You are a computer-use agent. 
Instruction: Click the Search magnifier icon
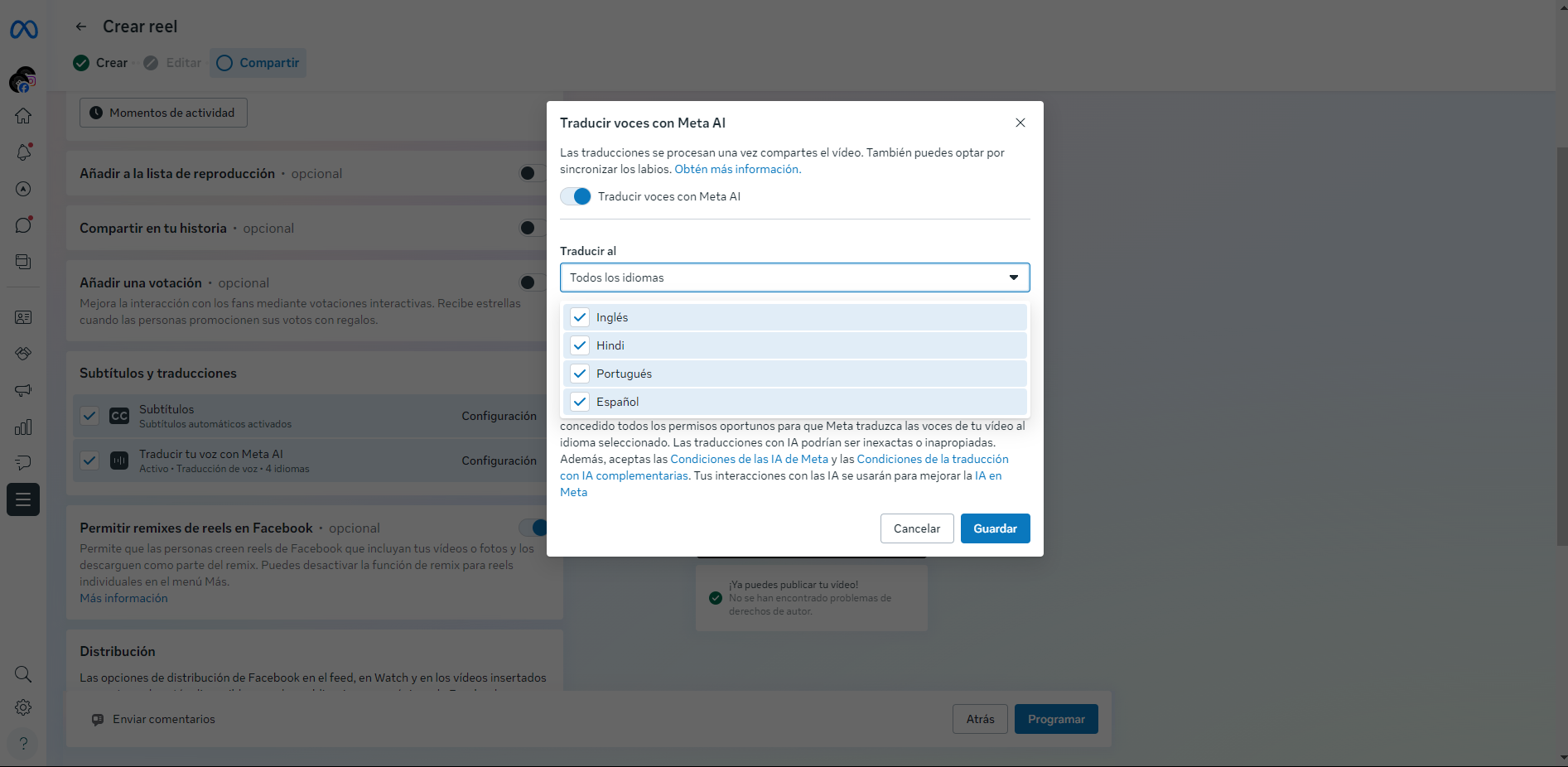(x=23, y=674)
